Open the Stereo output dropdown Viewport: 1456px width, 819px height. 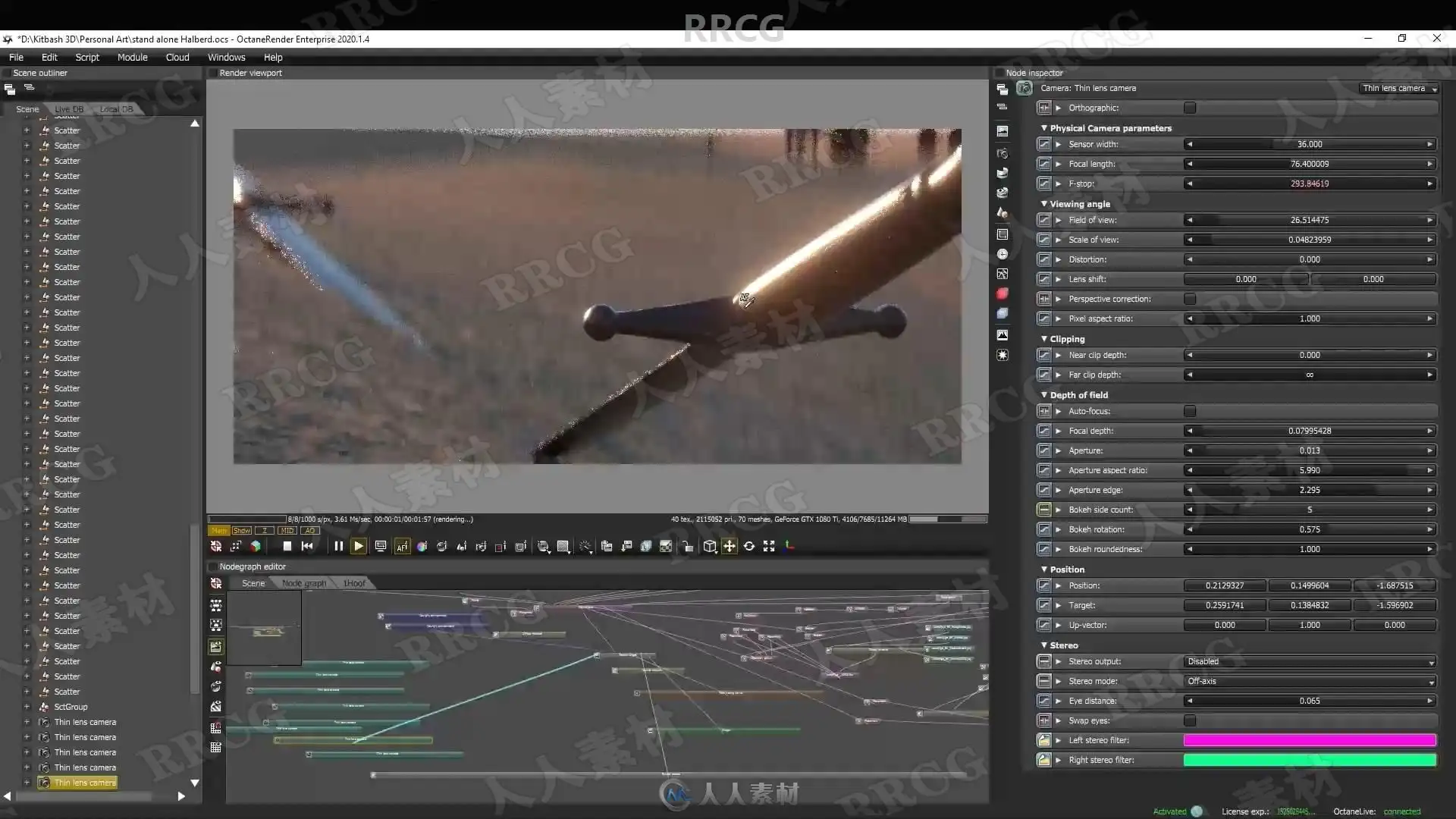[1310, 661]
